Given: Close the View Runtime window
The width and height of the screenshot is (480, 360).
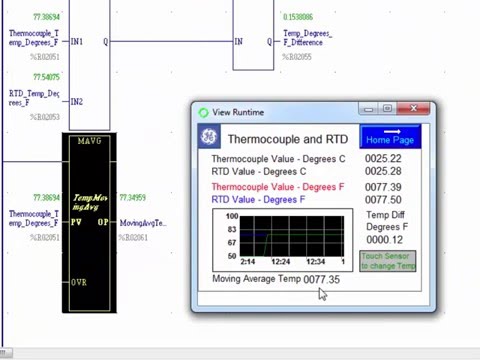Looking at the screenshot, I should point(413,109).
